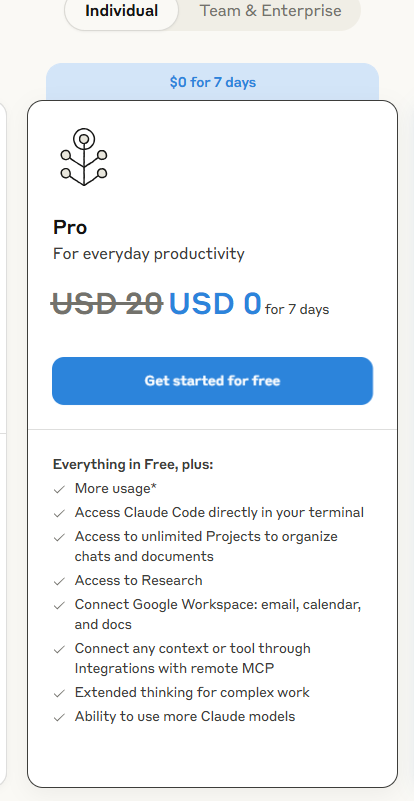This screenshot has width=414, height=801.
Task: Click the blue USD 0 price
Action: point(215,303)
